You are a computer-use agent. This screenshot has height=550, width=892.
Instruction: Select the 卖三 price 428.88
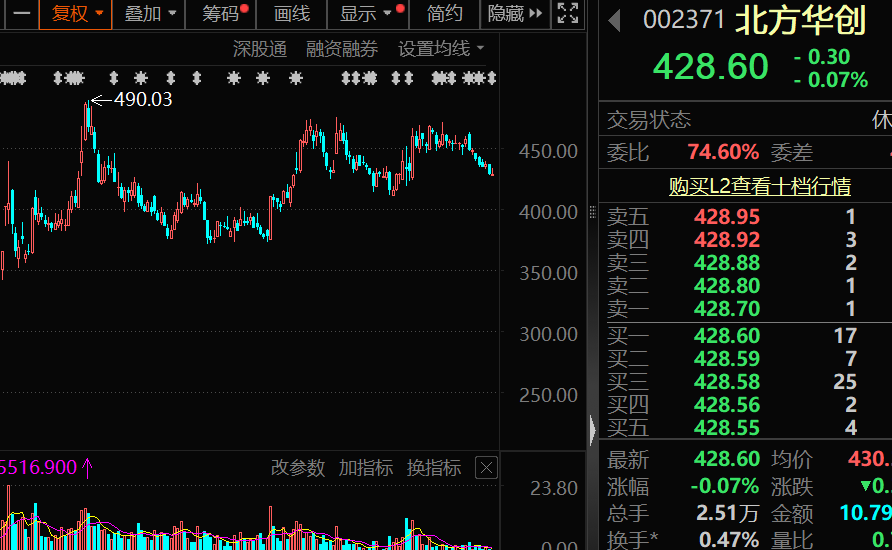(x=726, y=263)
